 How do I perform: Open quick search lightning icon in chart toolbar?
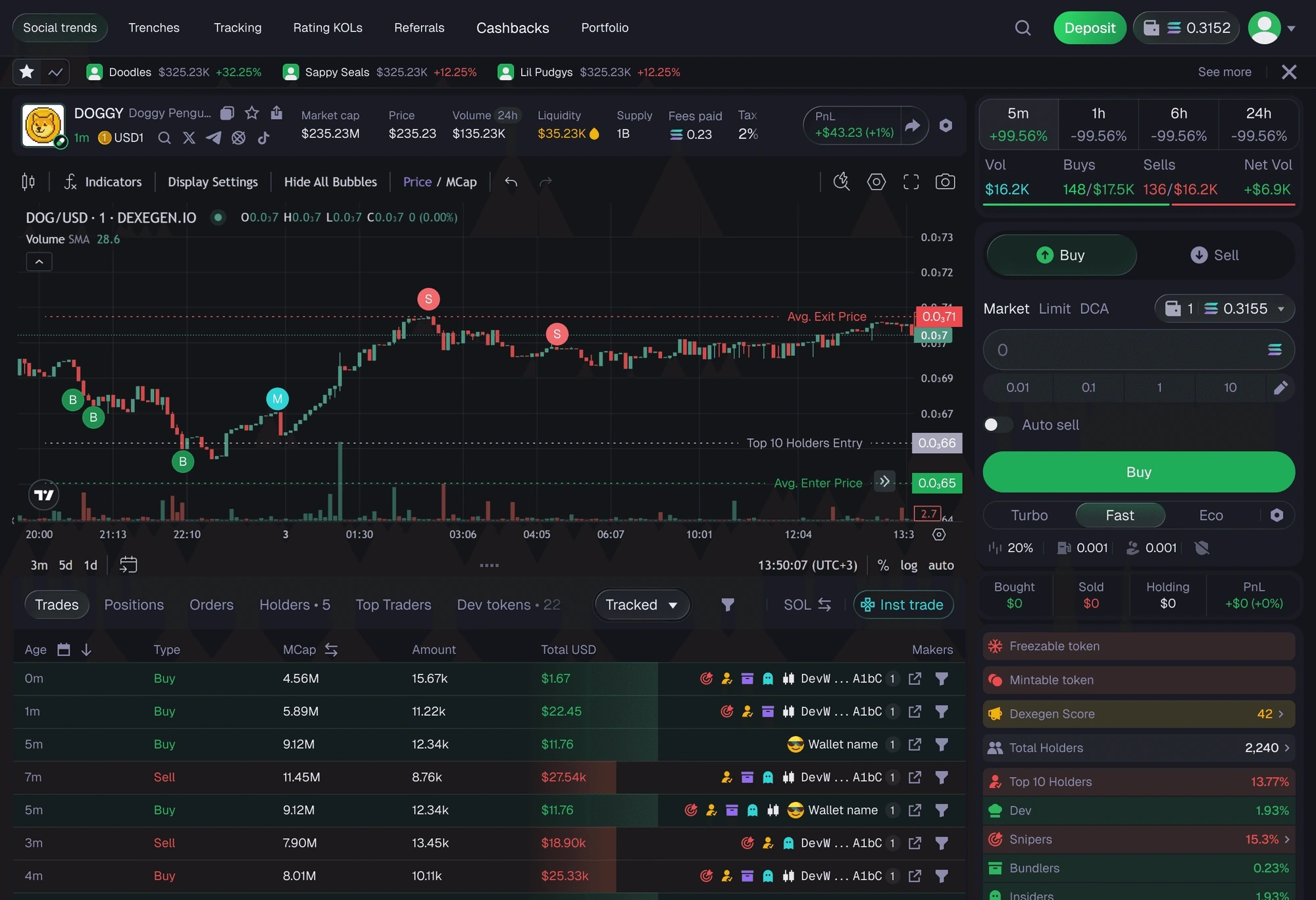[842, 182]
